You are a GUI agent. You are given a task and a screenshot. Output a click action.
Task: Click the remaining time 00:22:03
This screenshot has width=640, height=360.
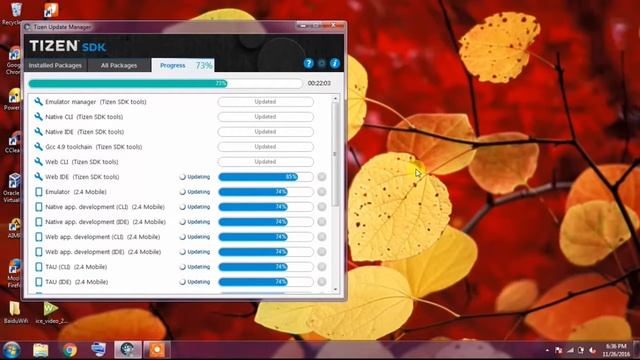[319, 83]
